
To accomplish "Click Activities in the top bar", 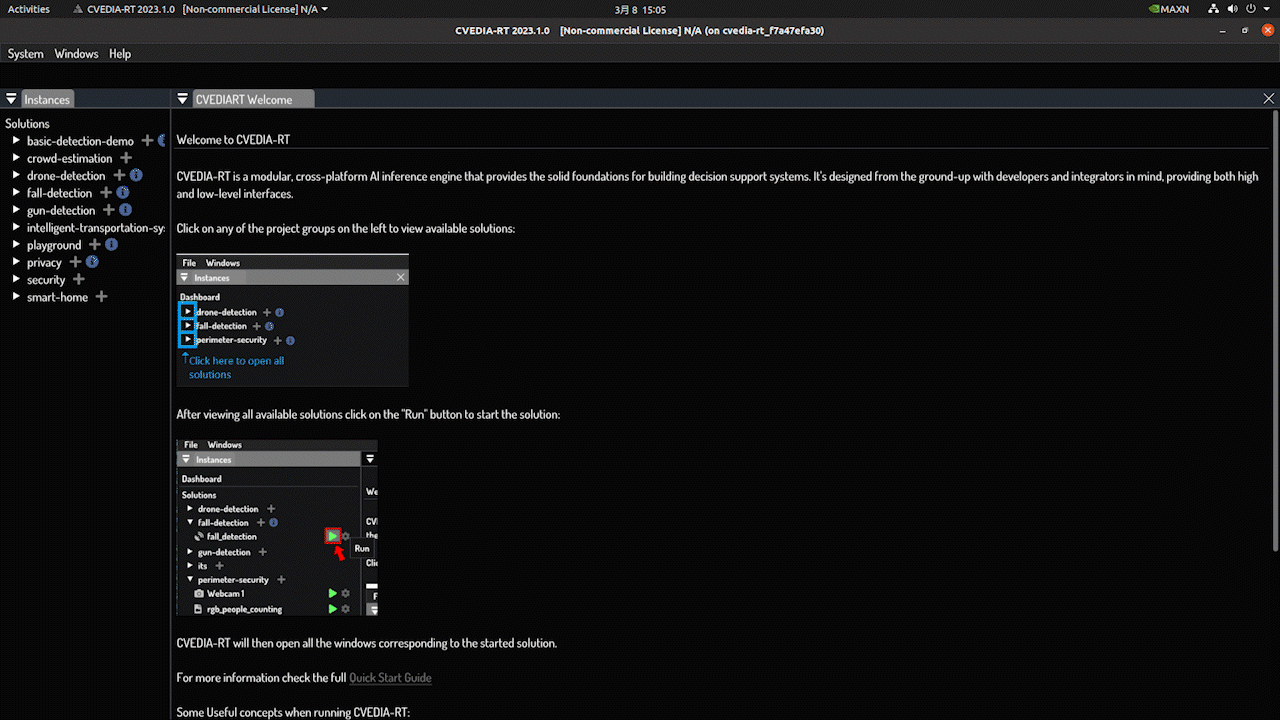I will point(28,9).
